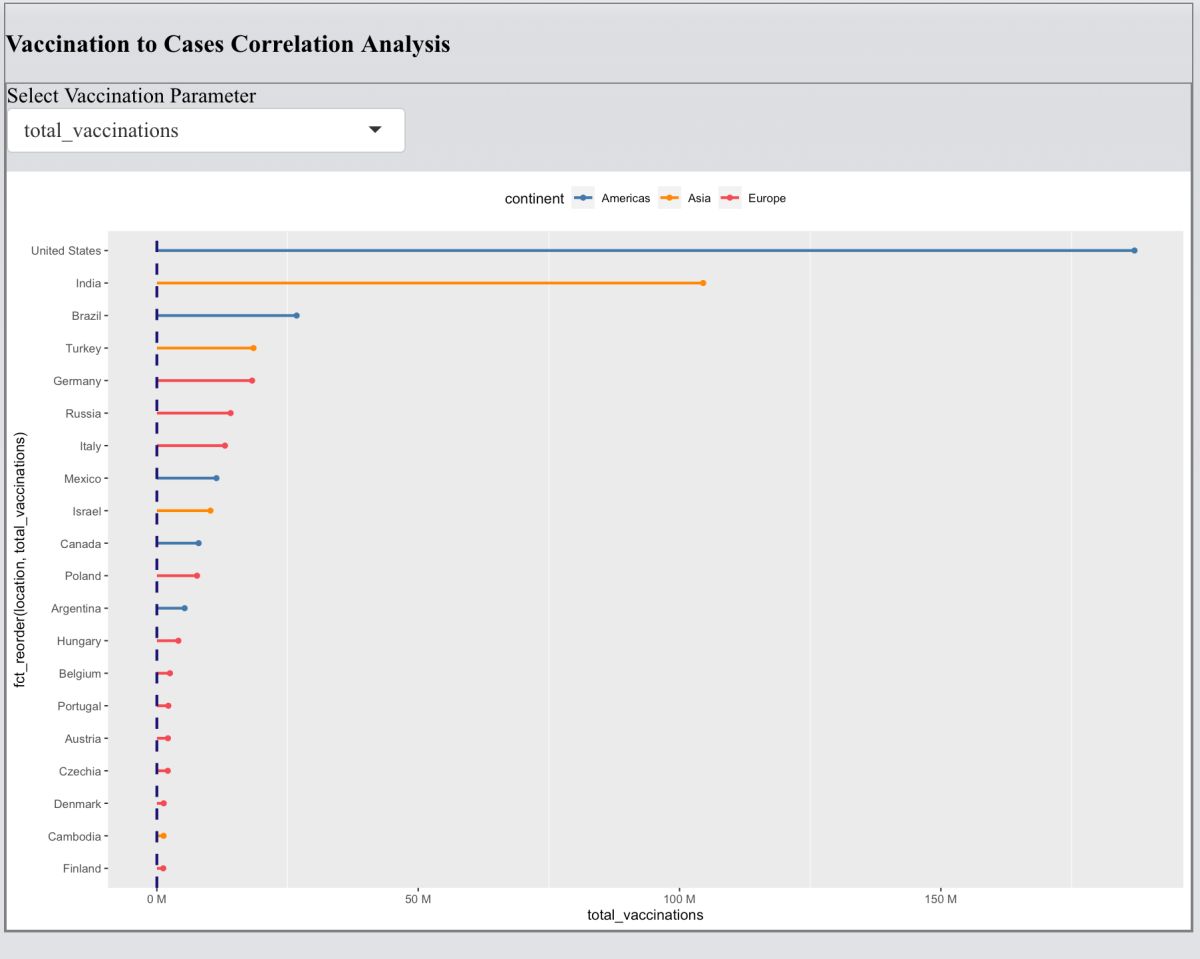1200x959 pixels.
Task: Click the 'Finland' axis label
Action: tap(81, 869)
